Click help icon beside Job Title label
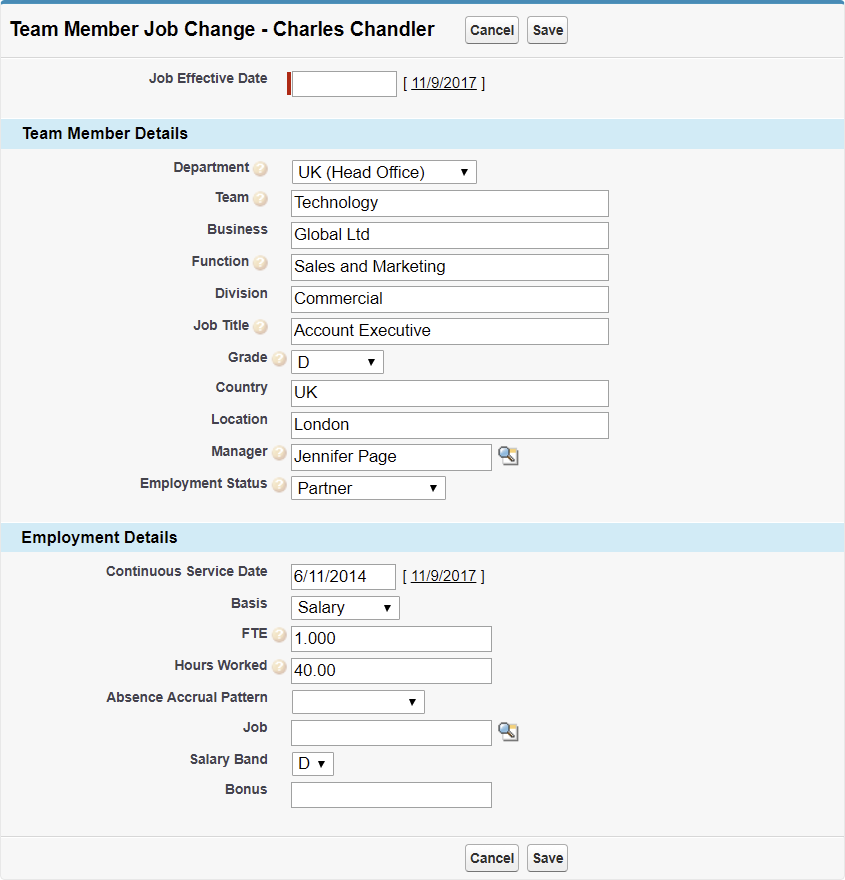 (260, 327)
